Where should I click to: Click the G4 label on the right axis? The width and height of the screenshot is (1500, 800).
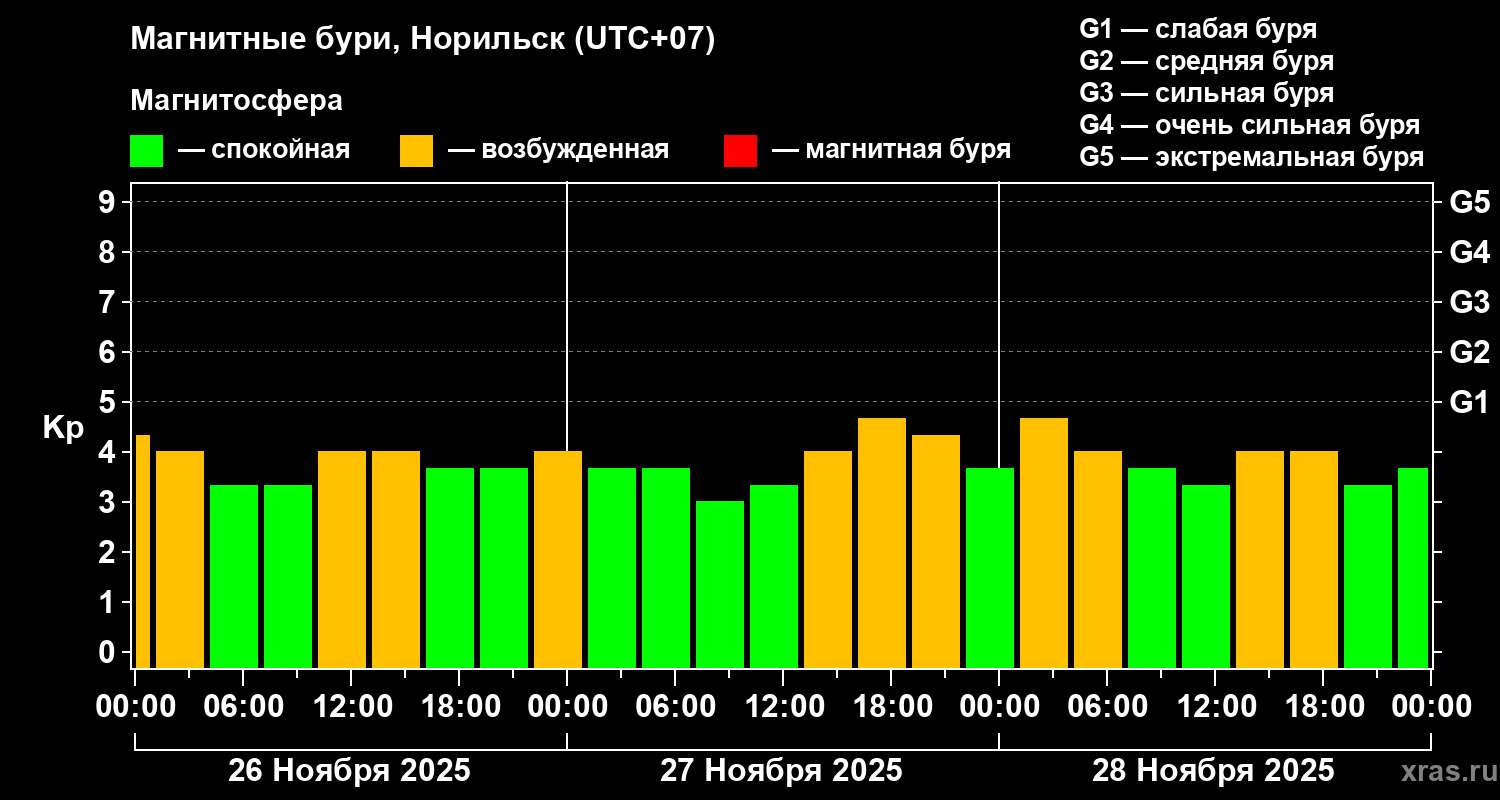1469,253
